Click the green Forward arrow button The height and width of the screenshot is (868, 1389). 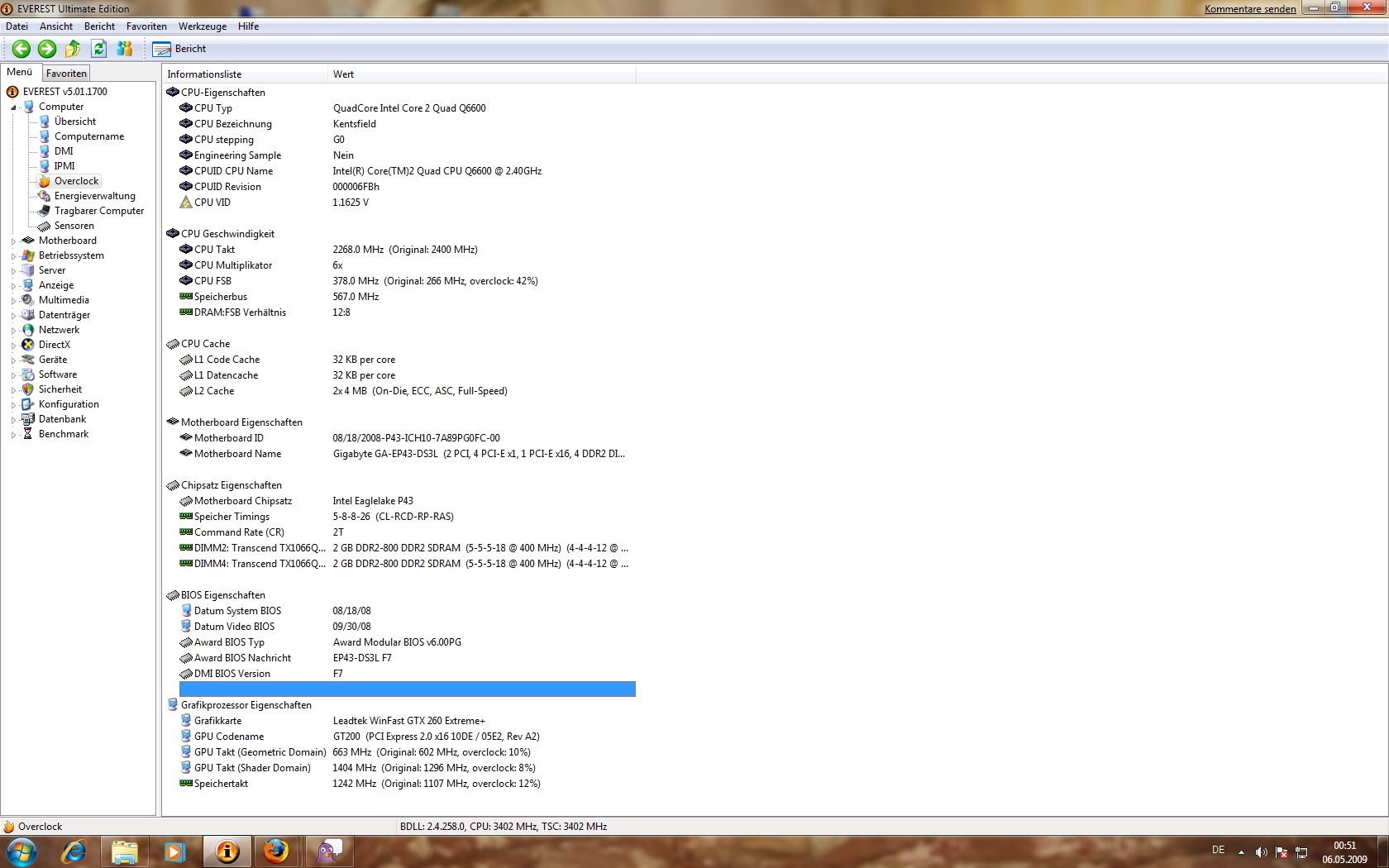point(47,49)
